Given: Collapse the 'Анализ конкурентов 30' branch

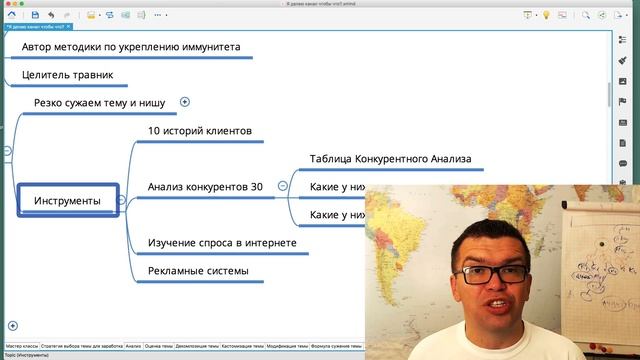Looking at the screenshot, I should pos(282,186).
